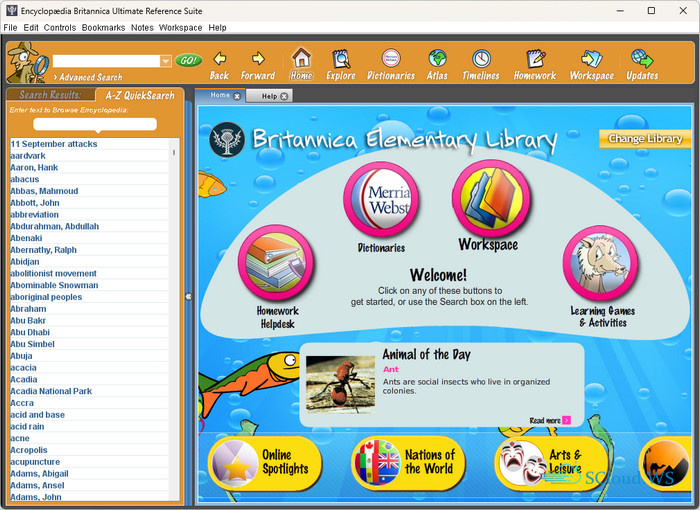700x510 pixels.
Task: Click the Browse Encyclopedia text field
Action: pyautogui.click(x=95, y=124)
